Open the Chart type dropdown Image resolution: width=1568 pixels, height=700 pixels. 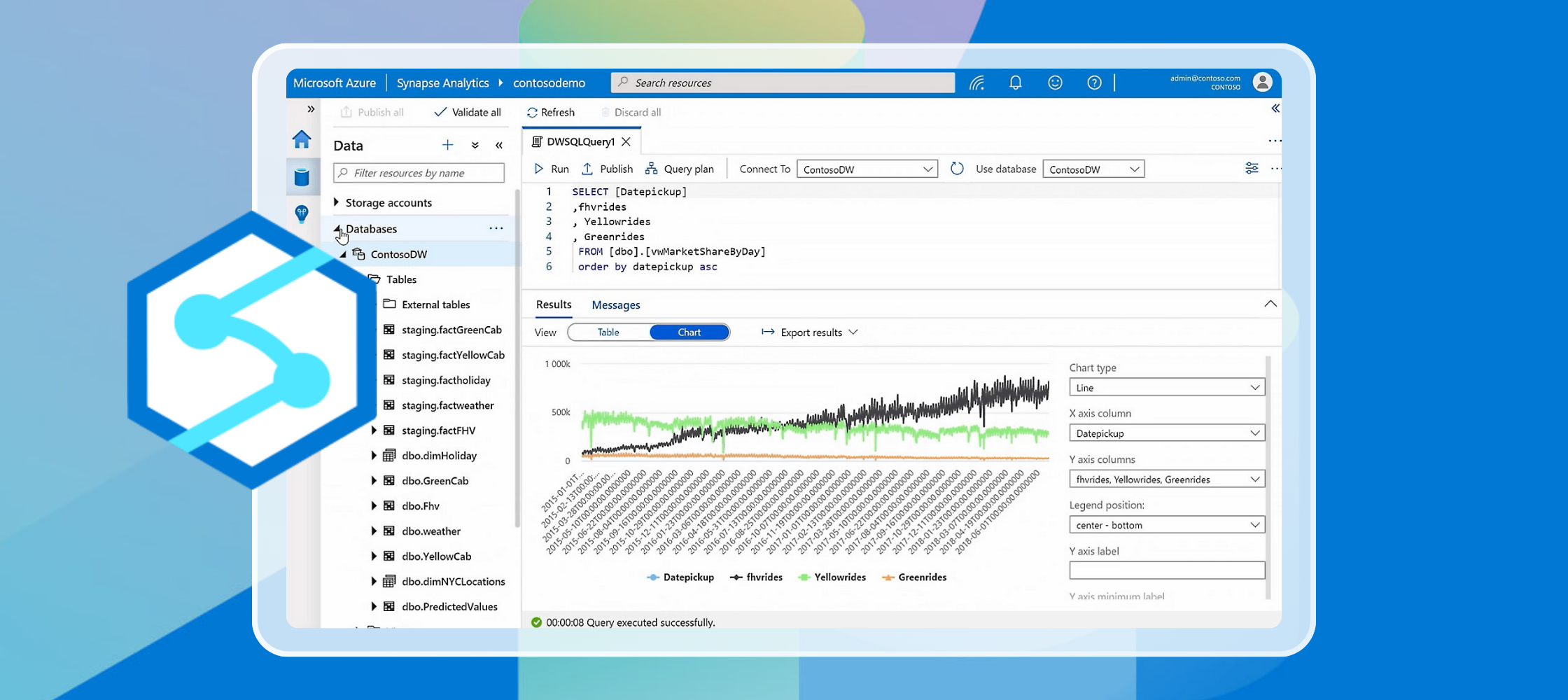1166,388
